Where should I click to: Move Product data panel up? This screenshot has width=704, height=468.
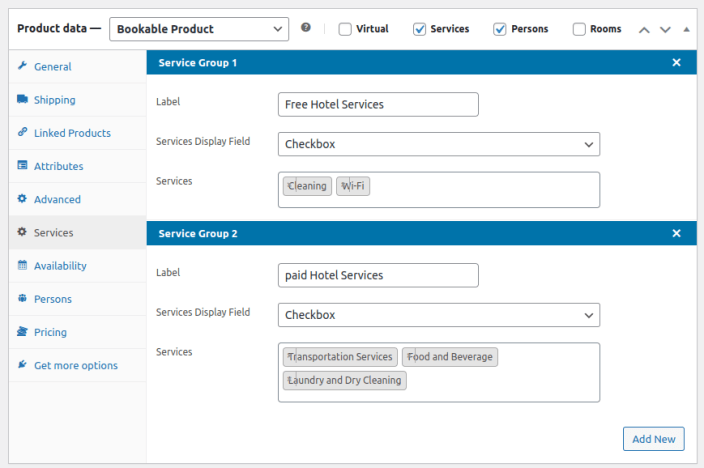[644, 30]
